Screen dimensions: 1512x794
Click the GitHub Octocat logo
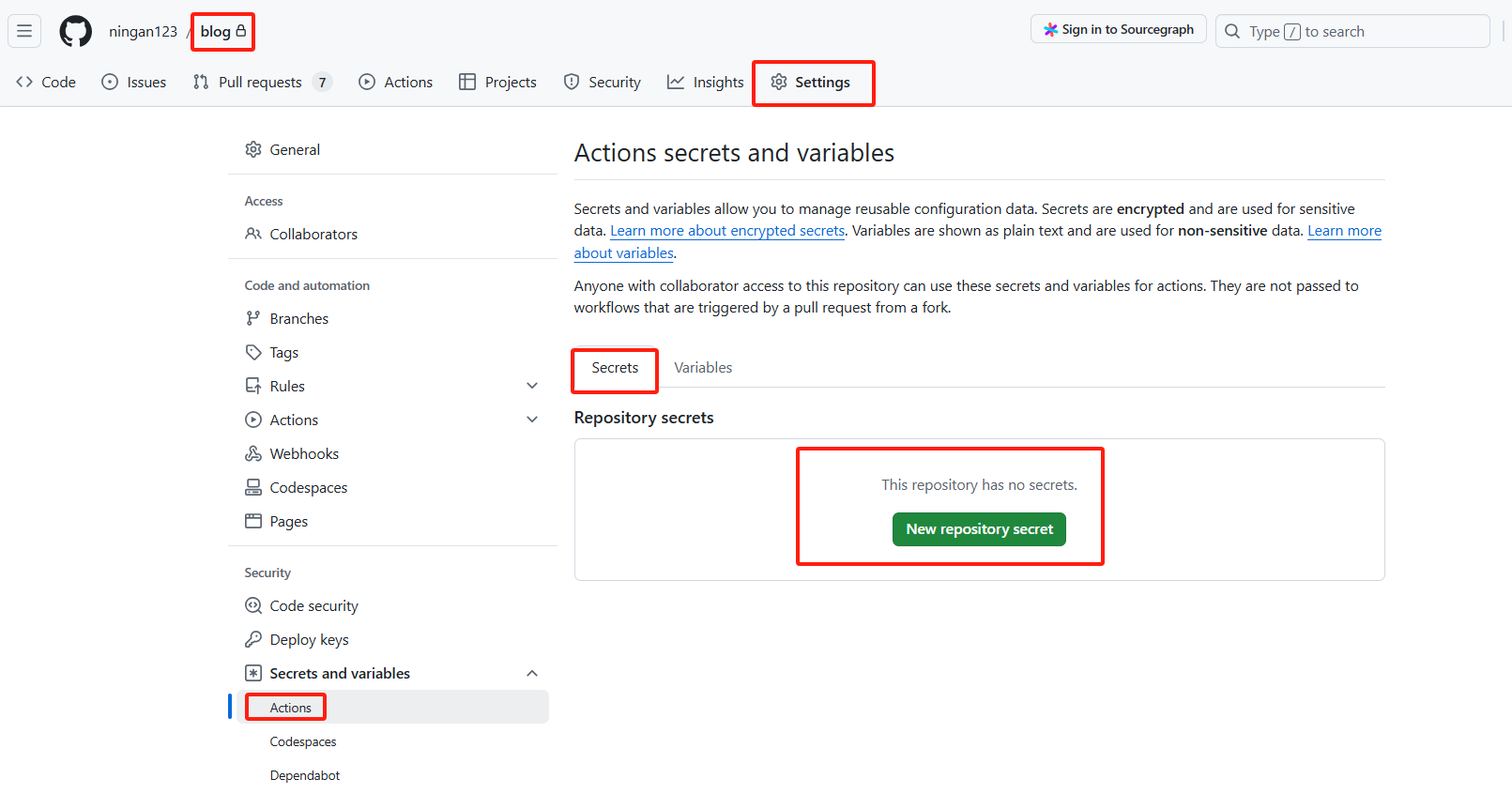pyautogui.click(x=75, y=31)
